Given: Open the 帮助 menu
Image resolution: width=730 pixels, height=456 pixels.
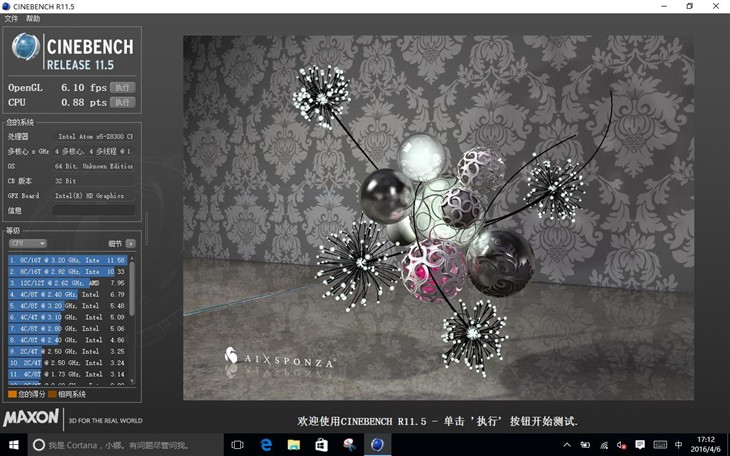Looking at the screenshot, I should point(33,19).
